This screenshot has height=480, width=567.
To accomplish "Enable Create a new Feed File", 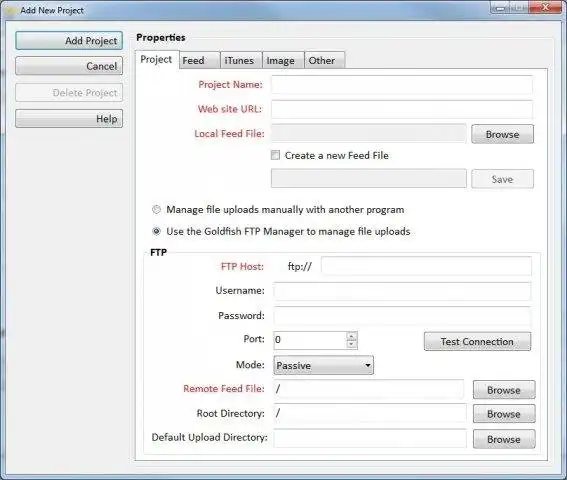I will pos(275,155).
